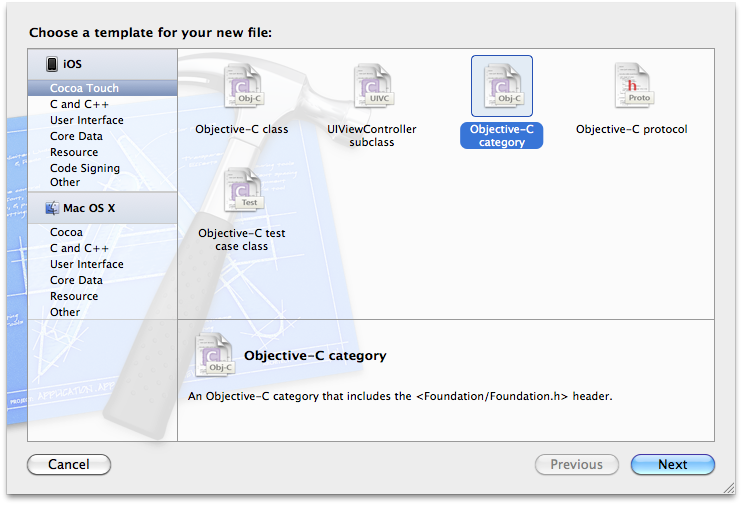Click the iOS phone icon in sidebar
This screenshot has width=742, height=505.
coord(52,64)
